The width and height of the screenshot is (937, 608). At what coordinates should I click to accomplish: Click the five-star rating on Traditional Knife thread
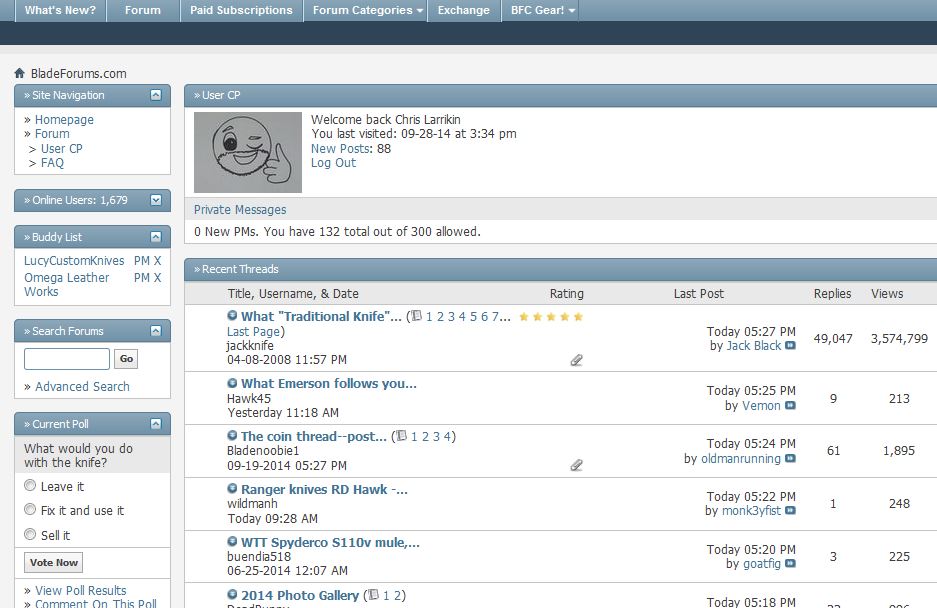pyautogui.click(x=550, y=317)
